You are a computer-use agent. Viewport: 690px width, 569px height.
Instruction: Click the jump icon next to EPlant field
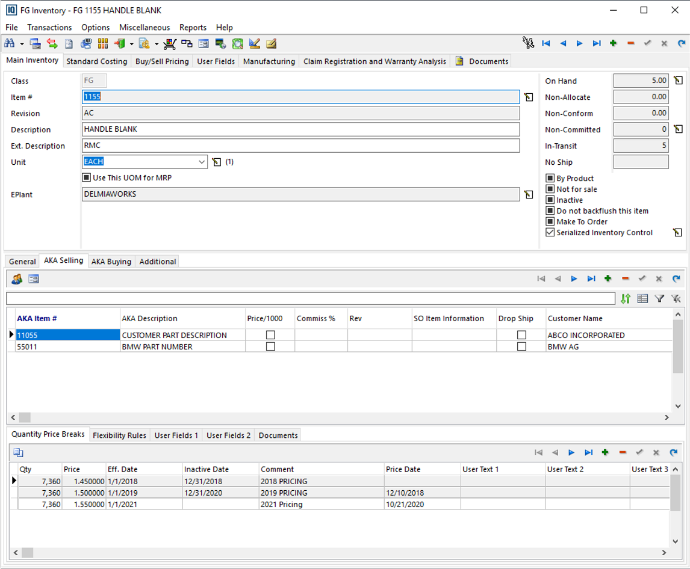(x=528, y=195)
